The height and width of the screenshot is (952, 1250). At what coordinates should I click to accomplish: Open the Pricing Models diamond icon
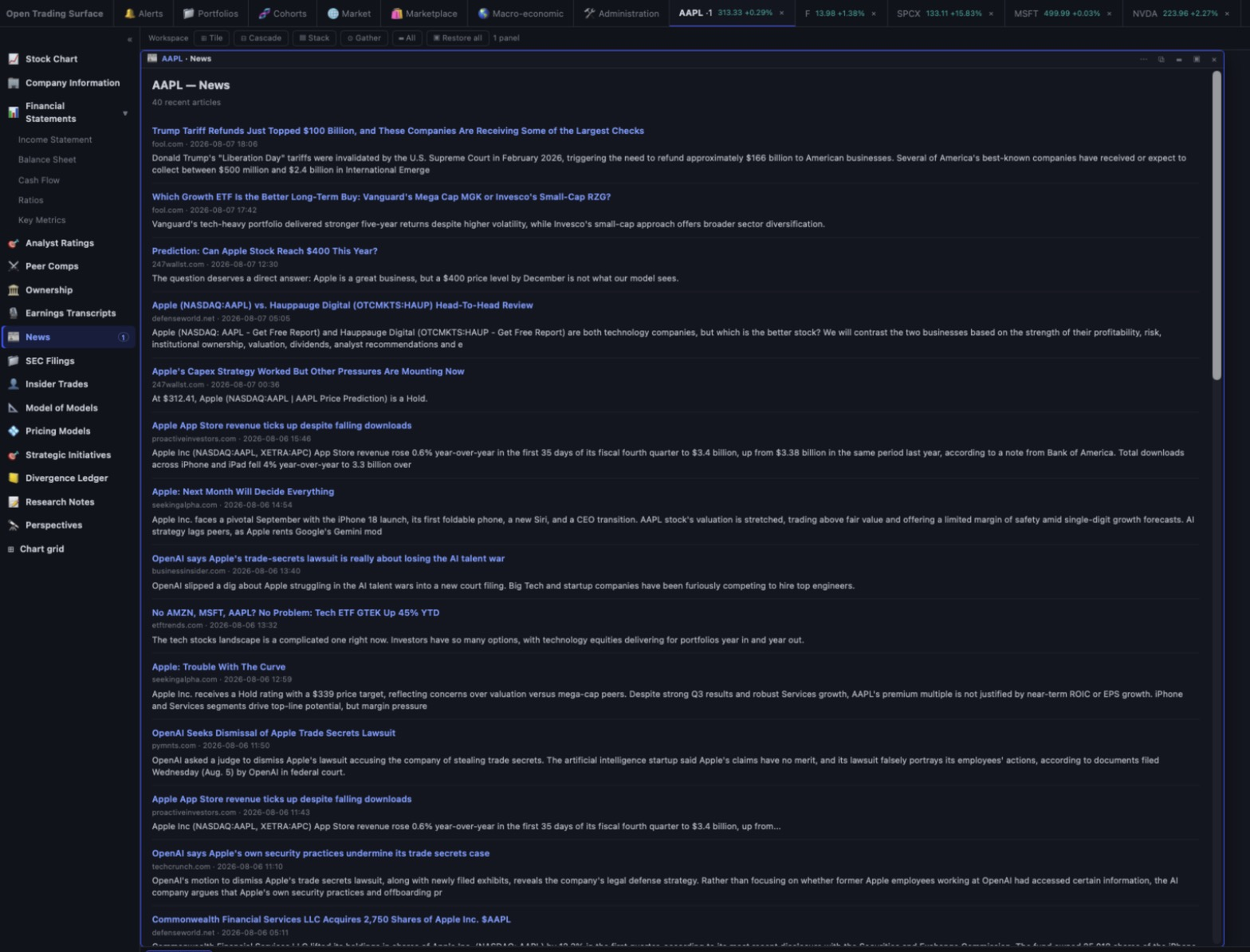tap(13, 431)
